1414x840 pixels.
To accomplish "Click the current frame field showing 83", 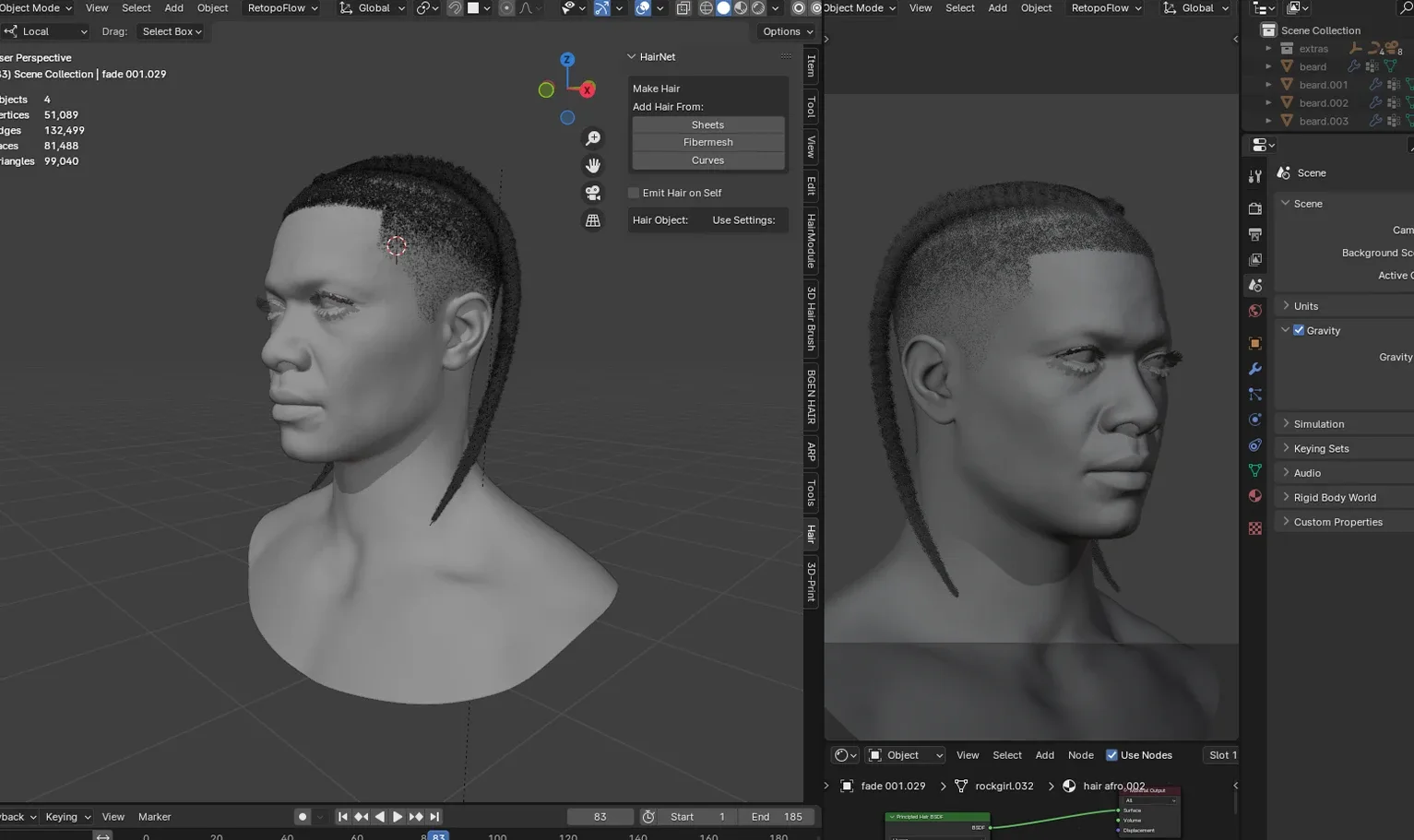I will (x=600, y=817).
